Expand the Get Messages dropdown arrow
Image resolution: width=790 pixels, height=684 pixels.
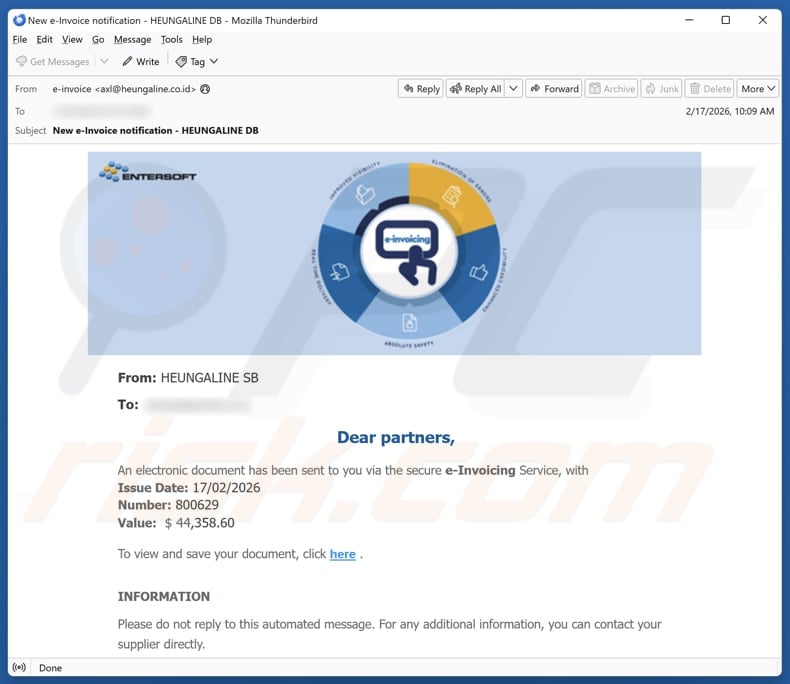tap(104, 61)
